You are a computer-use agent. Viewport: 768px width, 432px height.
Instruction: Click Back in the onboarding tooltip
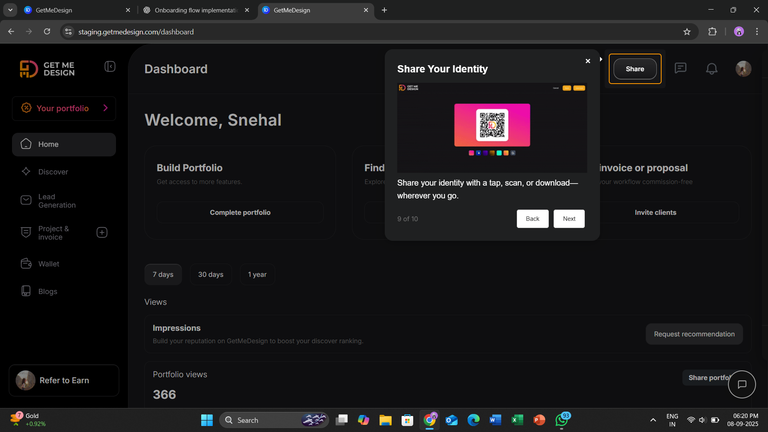[x=532, y=218]
